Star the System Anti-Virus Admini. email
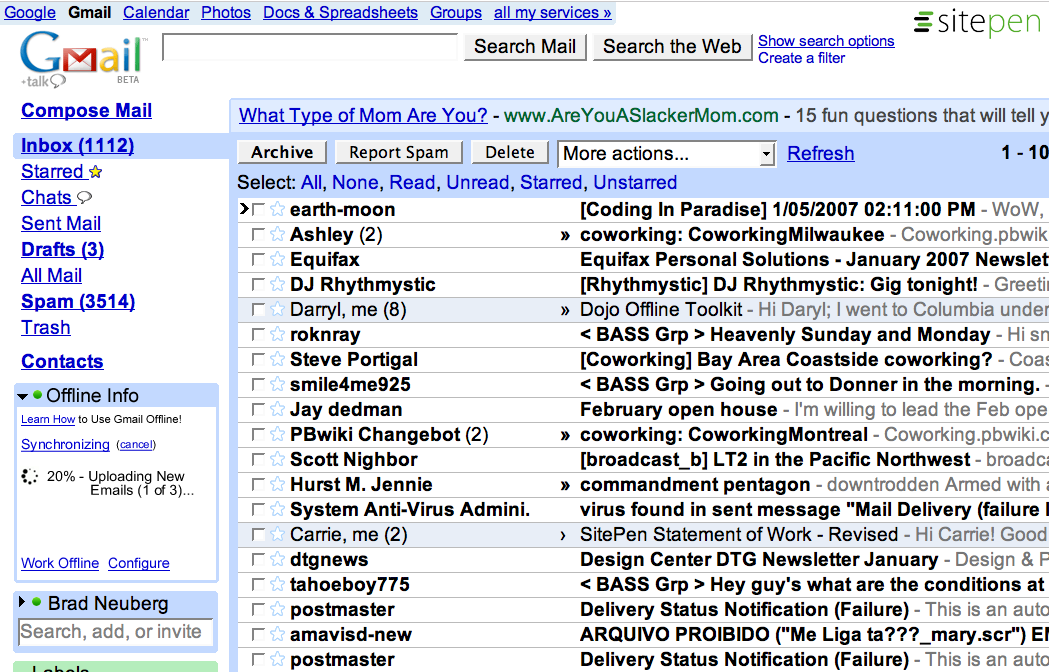 point(278,509)
